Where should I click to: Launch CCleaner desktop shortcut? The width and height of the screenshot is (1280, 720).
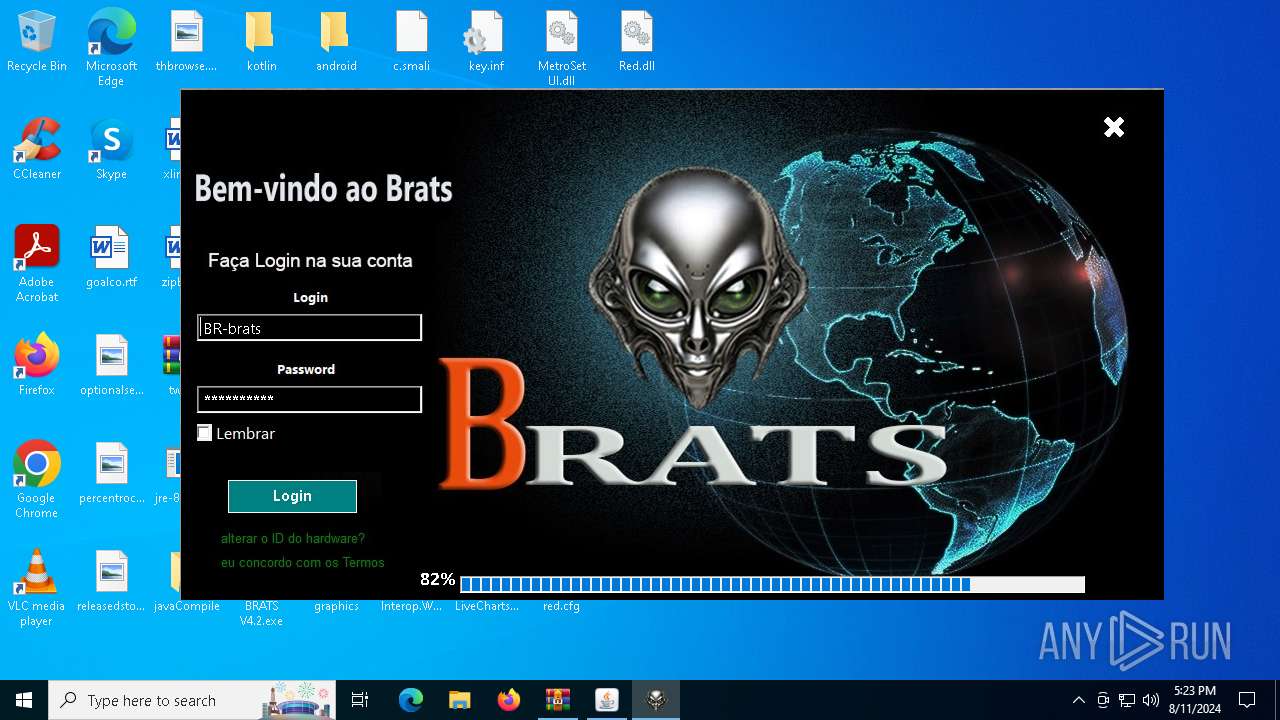point(37,150)
